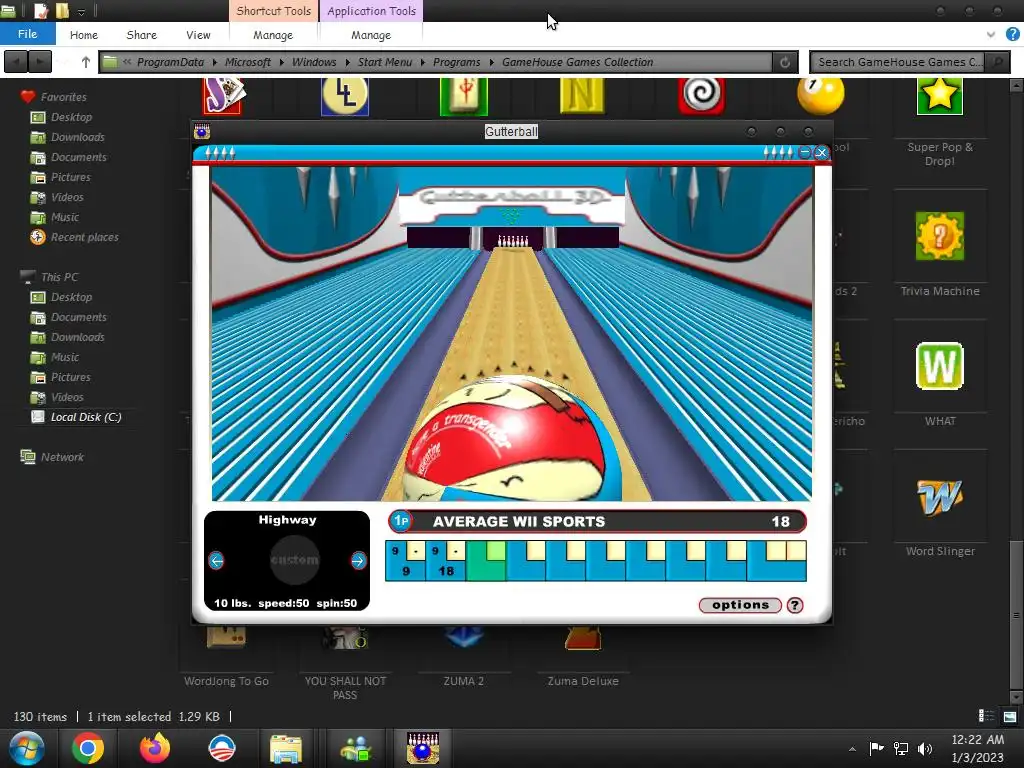The height and width of the screenshot is (768, 1024).
Task: Open Local Disk (C:) in the tree
Action: (x=86, y=417)
